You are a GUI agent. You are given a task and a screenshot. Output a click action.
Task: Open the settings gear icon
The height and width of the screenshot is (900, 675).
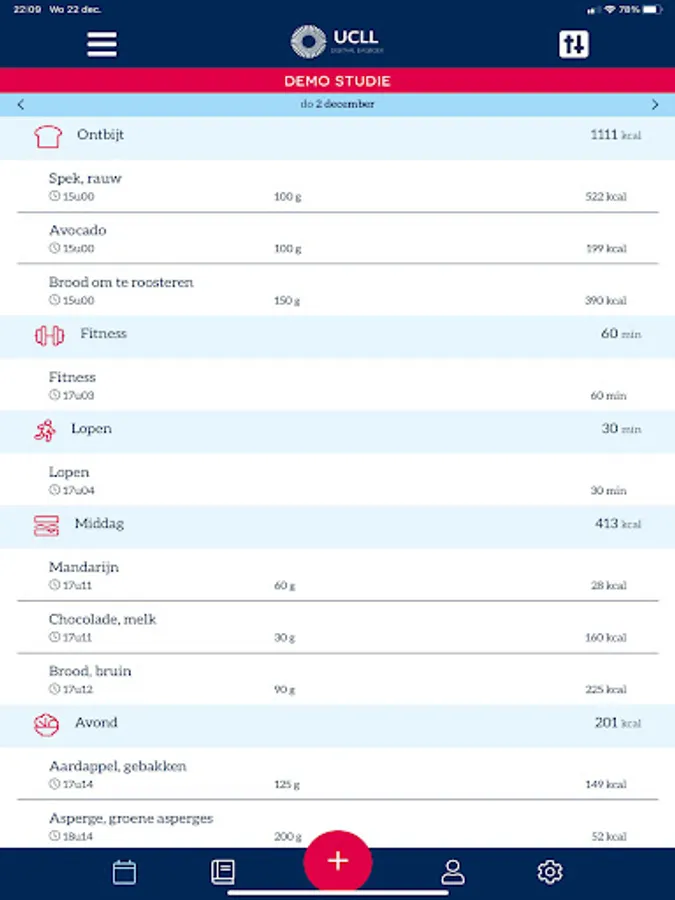click(549, 872)
